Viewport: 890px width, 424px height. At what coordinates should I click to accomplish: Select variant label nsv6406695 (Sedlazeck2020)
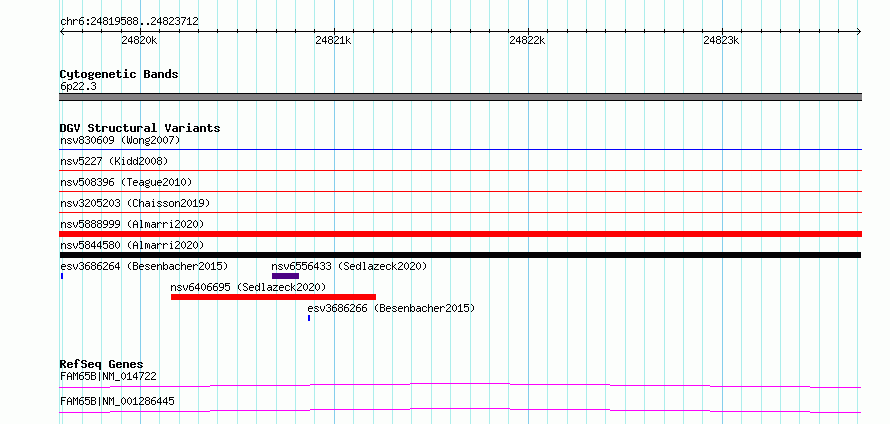[x=249, y=287]
